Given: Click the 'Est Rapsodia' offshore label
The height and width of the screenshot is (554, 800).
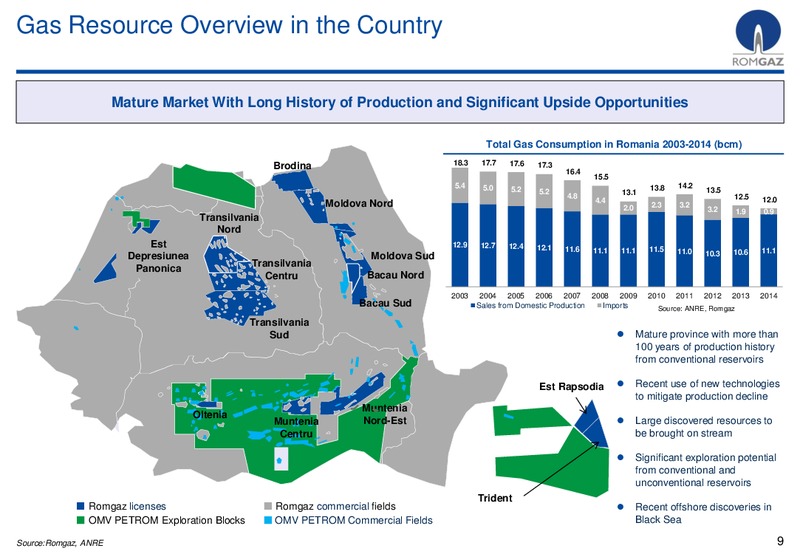Looking at the screenshot, I should 571,386.
